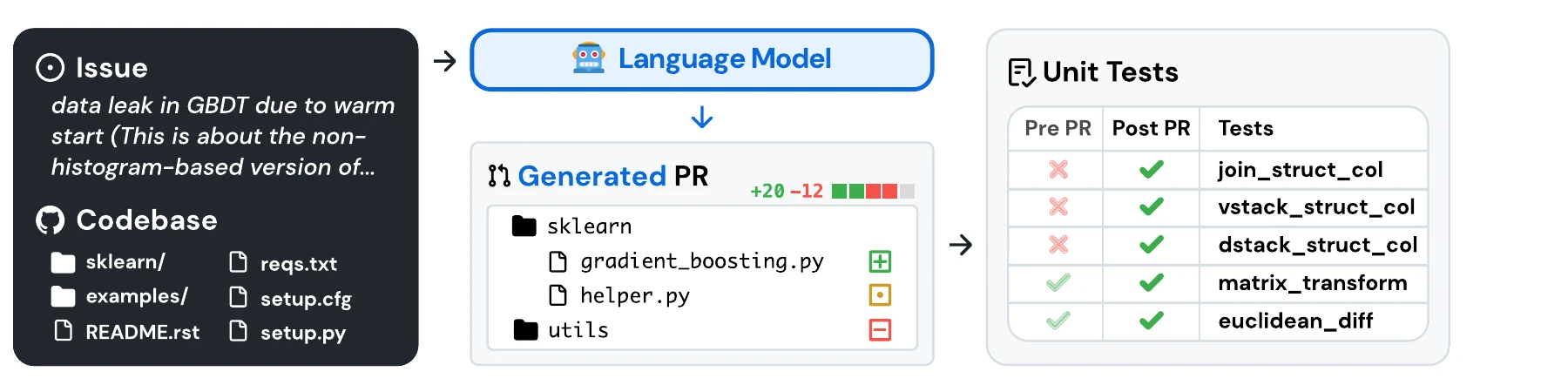Viewport: 1568px width, 392px height.
Task: Click Pre PR red cross for vstack_struct_col
Action: tap(1058, 206)
